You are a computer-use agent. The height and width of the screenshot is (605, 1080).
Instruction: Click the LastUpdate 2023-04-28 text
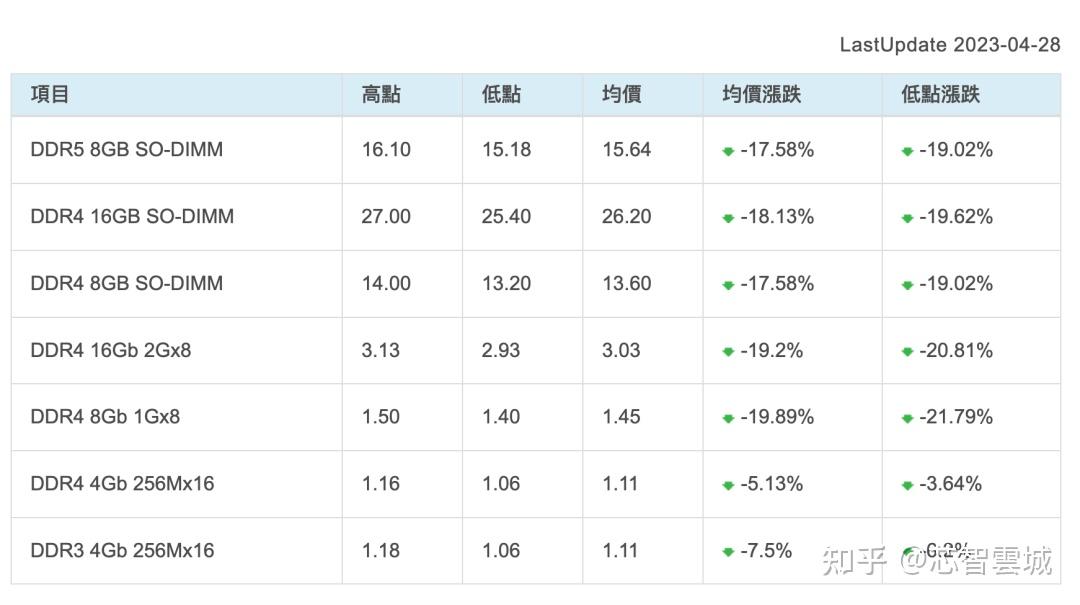coord(949,45)
